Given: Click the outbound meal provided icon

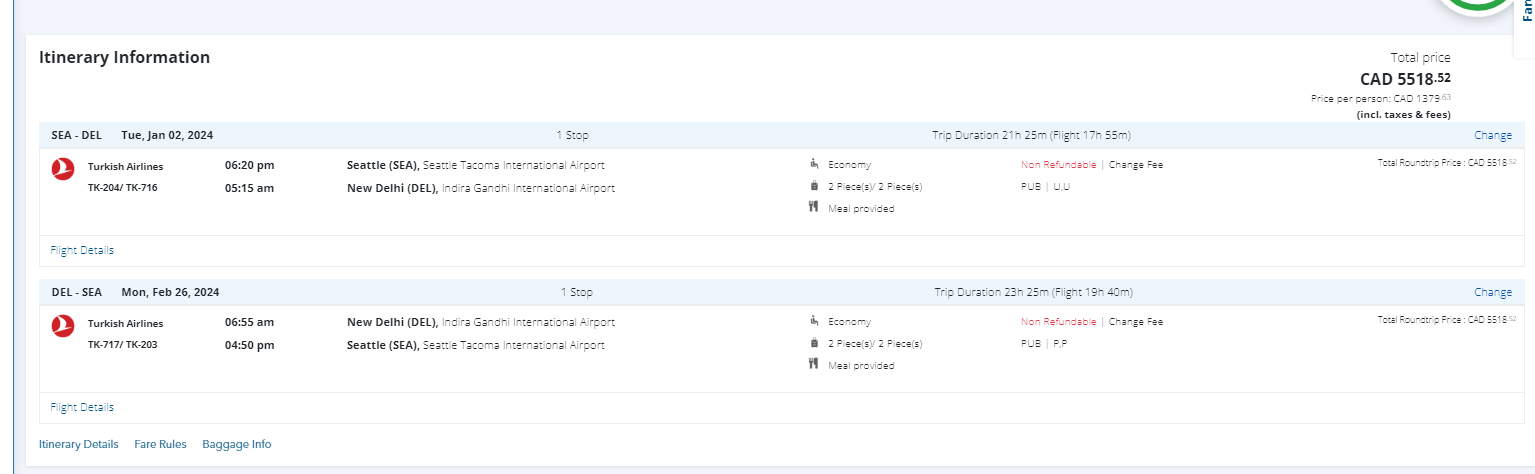Looking at the screenshot, I should (x=814, y=208).
